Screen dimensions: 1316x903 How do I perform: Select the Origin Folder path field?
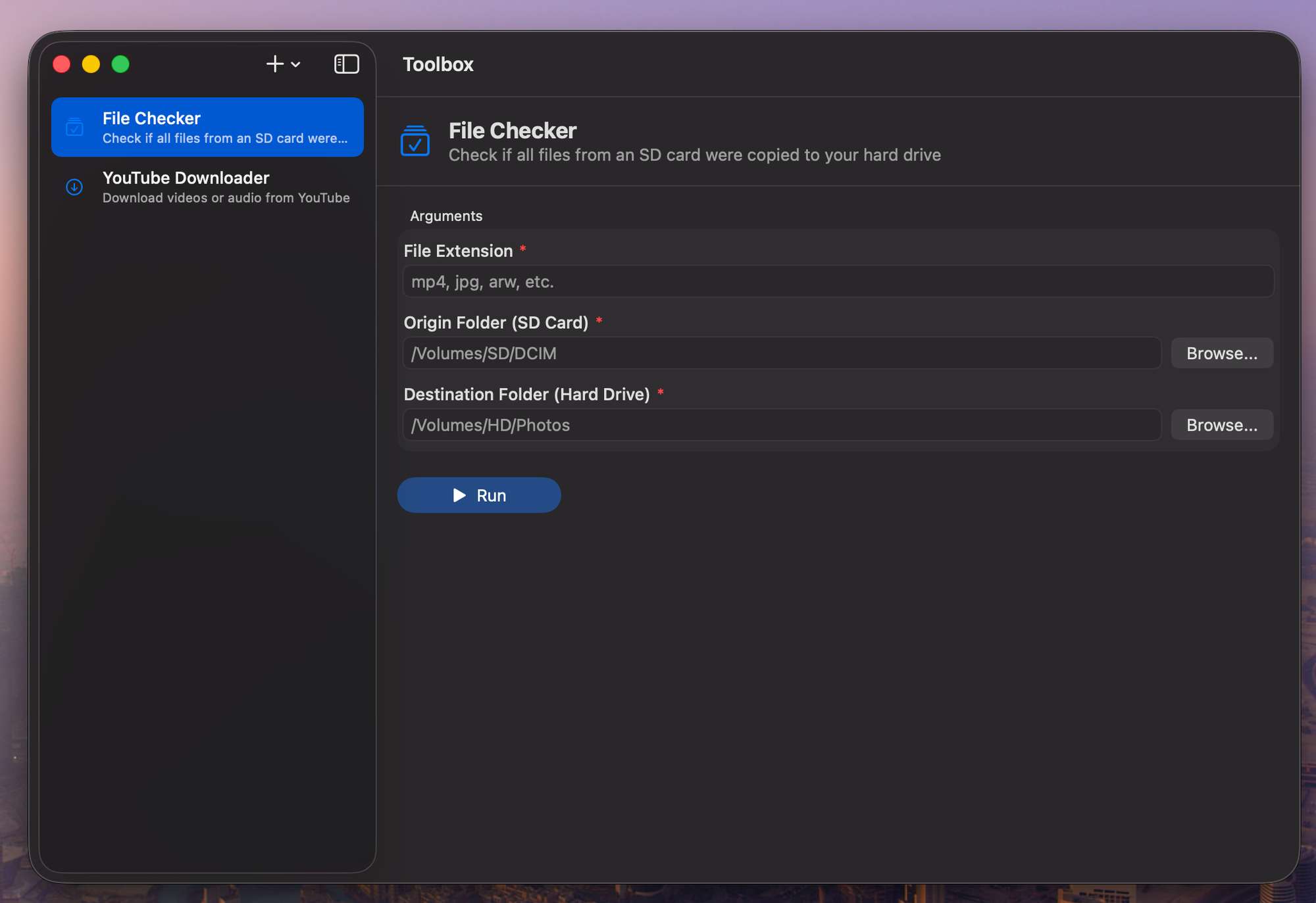pyautogui.click(x=782, y=353)
